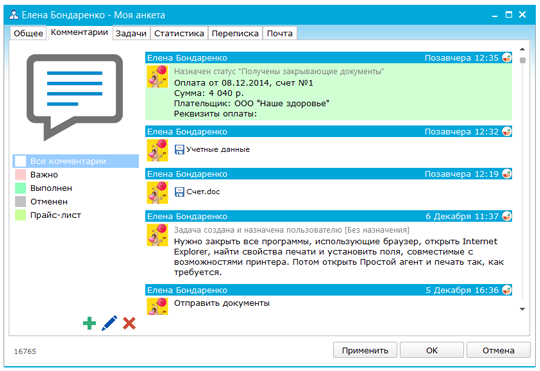Click round status icon next to 6 Декабря 11:37
Screen dimensions: 540x371
507,216
